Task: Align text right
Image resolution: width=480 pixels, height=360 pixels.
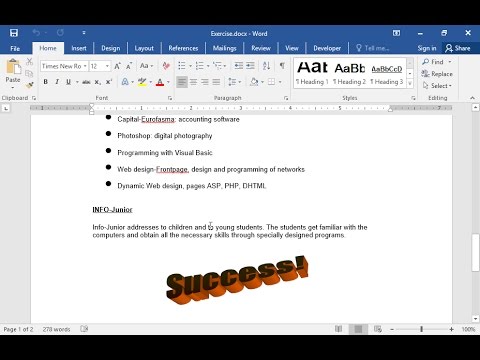Action: [x=205, y=82]
